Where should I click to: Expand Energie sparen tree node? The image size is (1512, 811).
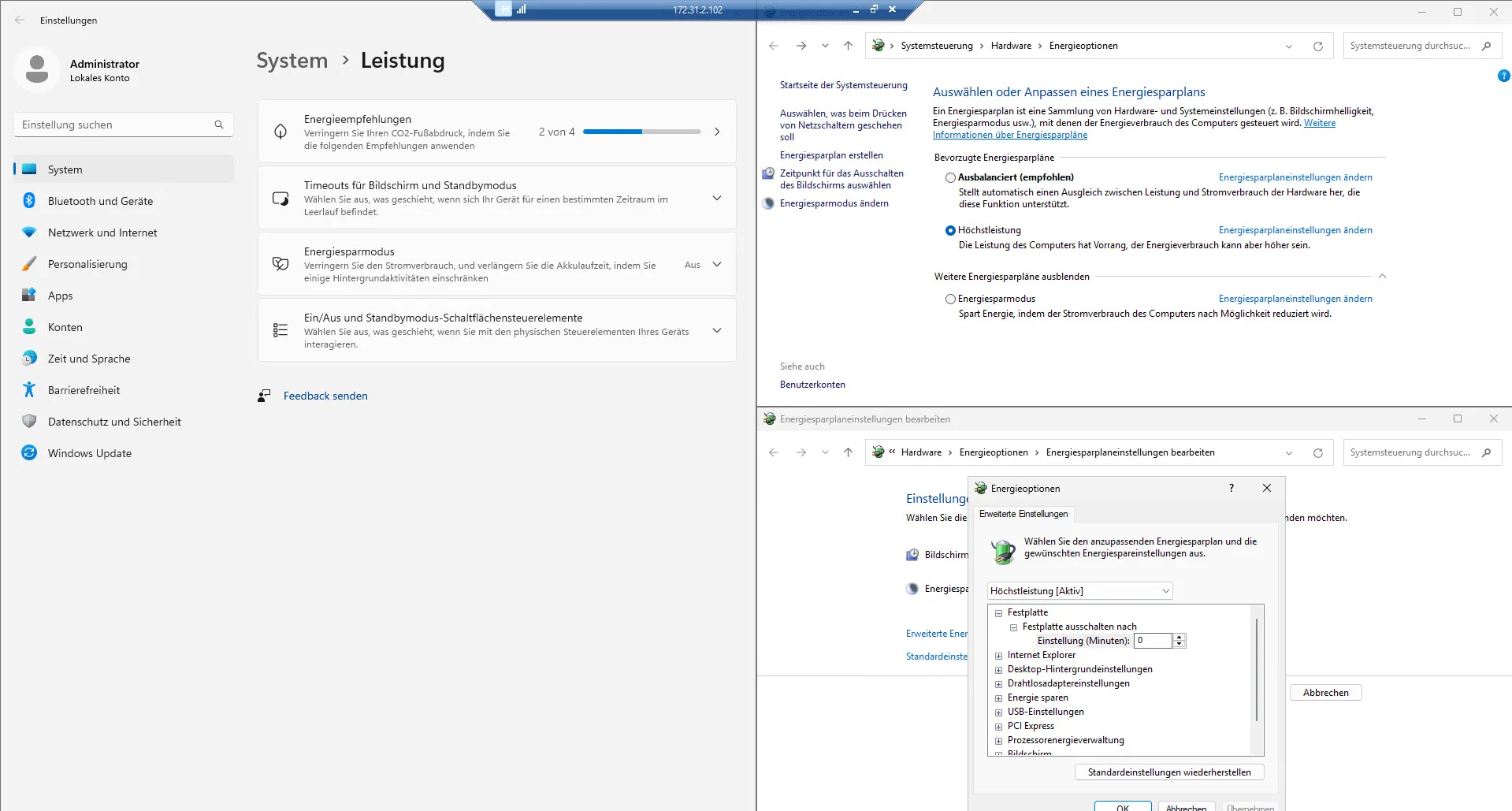[x=998, y=698]
